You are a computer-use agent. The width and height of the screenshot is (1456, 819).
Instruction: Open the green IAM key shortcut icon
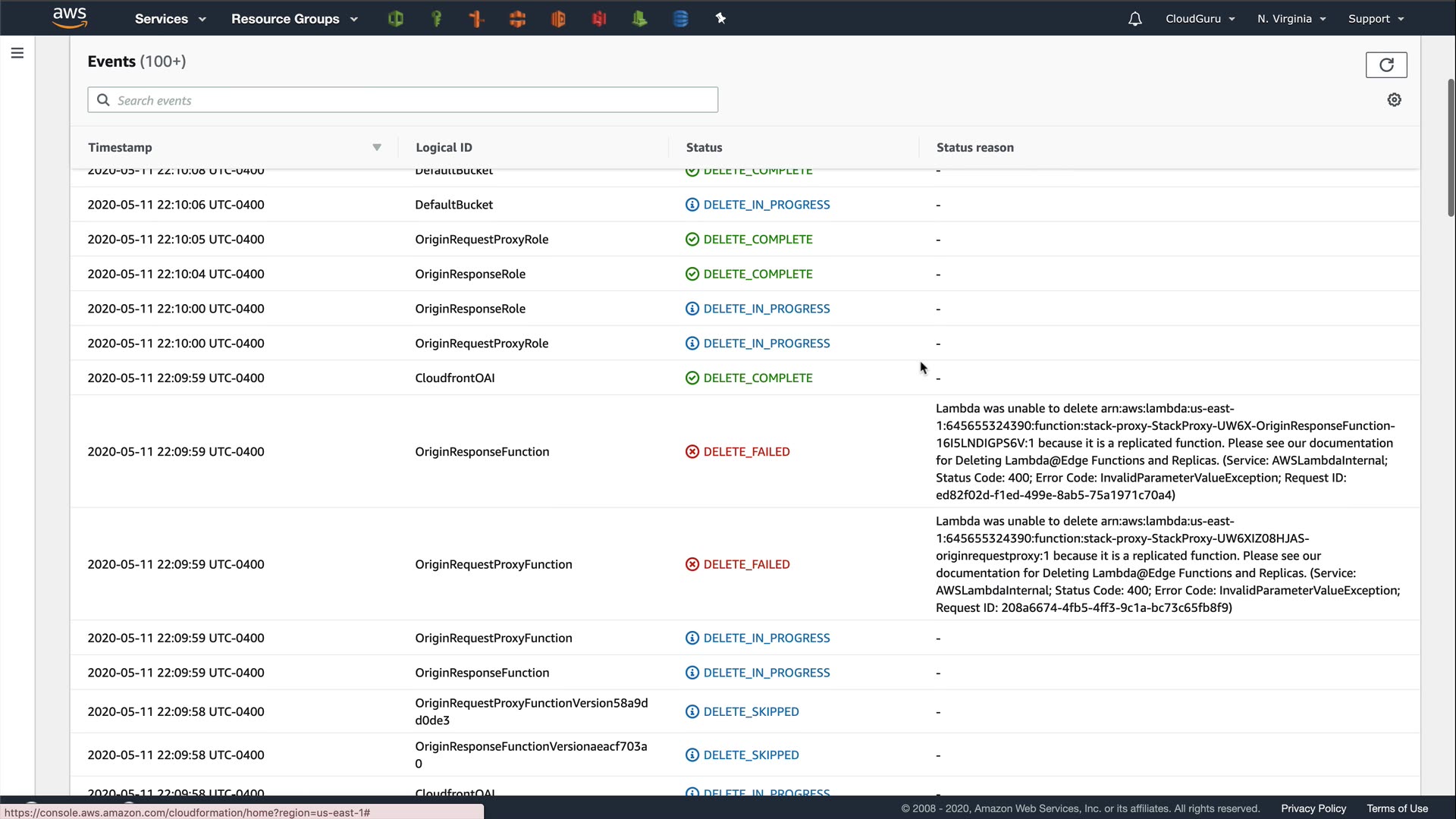(x=436, y=19)
